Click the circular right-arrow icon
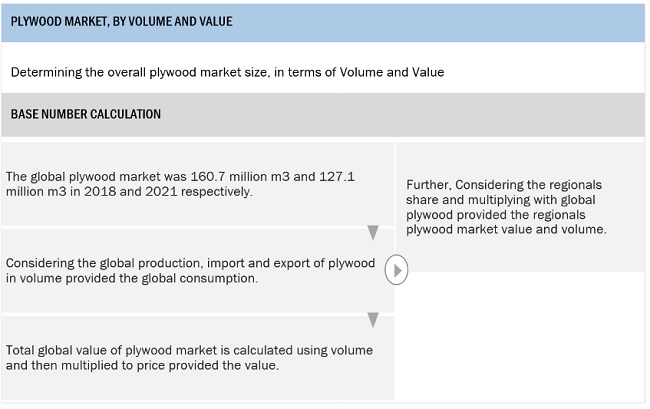 (x=398, y=269)
